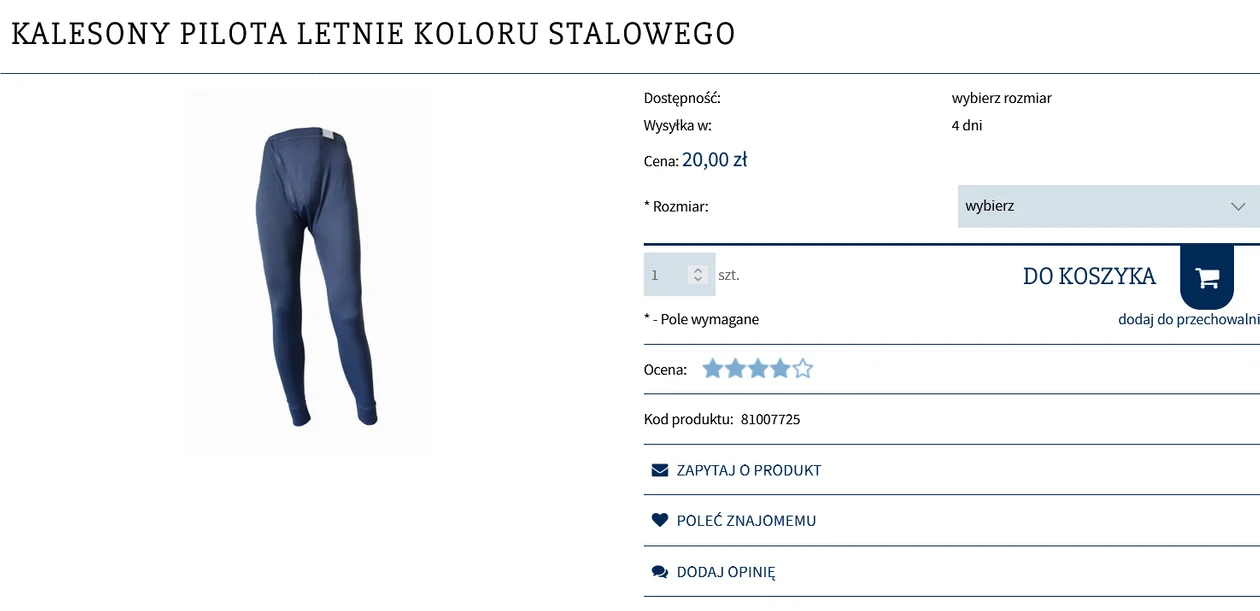Select the second rating star

point(735,369)
